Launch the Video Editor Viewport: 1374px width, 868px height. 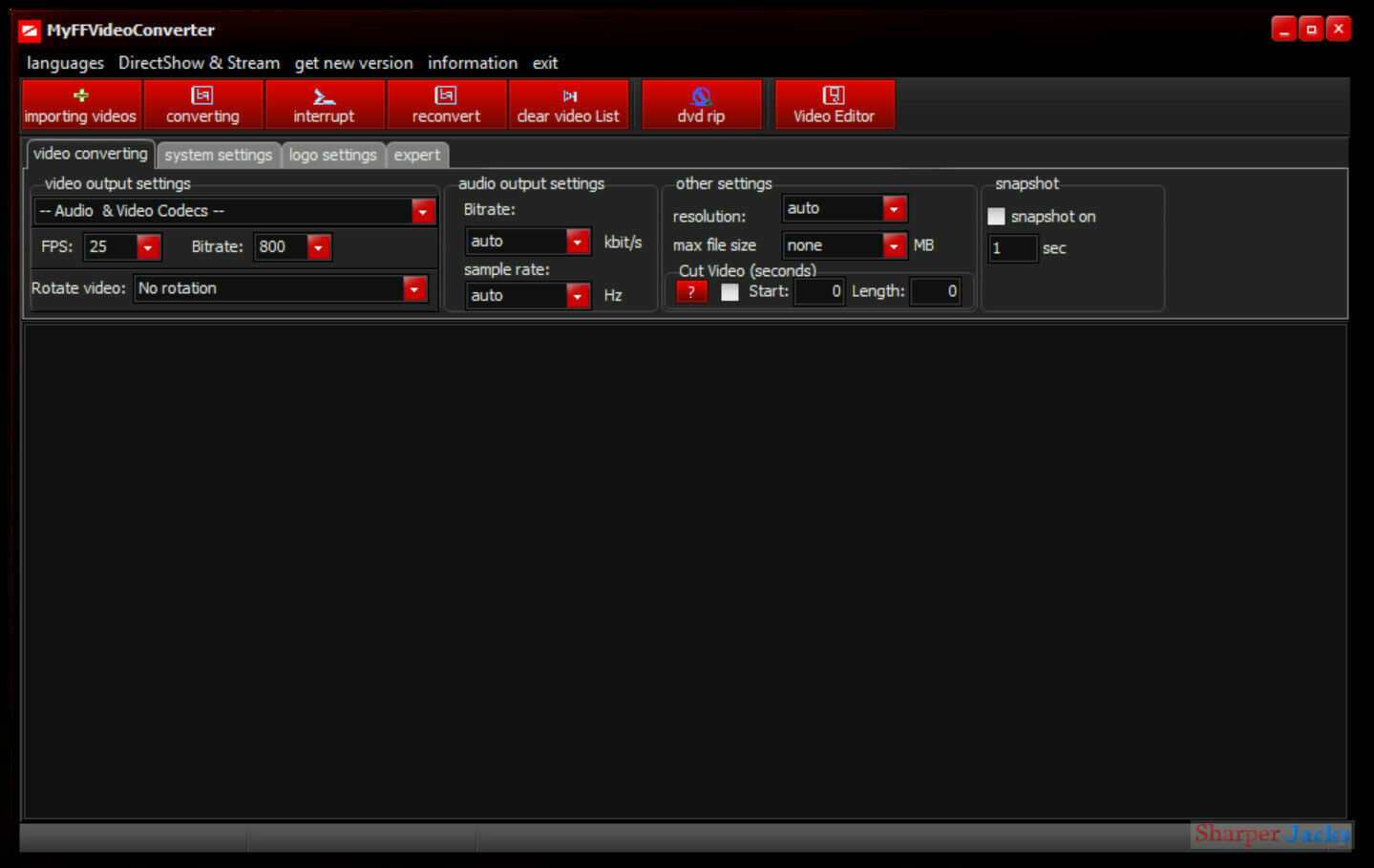pos(835,104)
